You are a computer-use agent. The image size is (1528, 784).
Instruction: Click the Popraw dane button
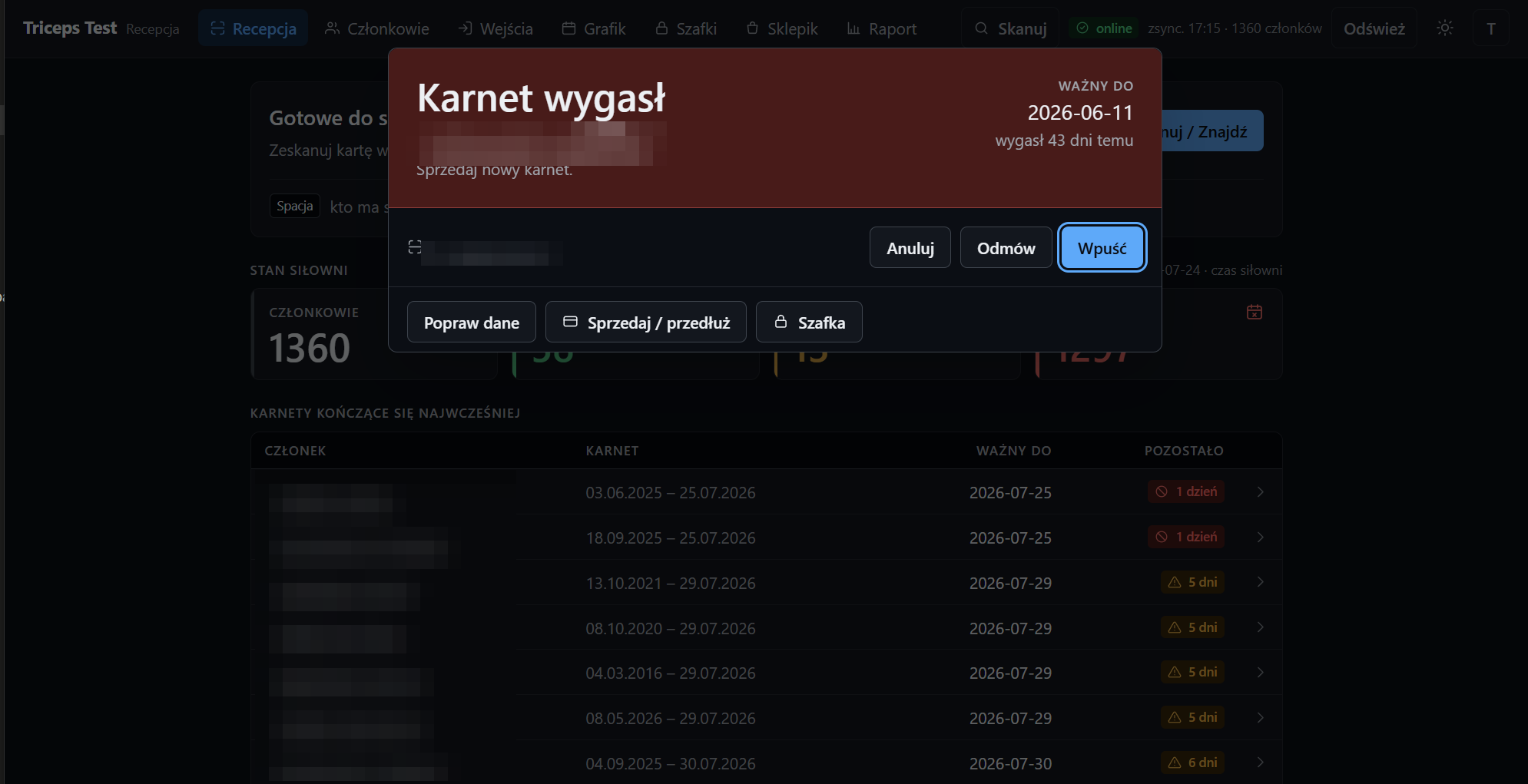(x=472, y=322)
